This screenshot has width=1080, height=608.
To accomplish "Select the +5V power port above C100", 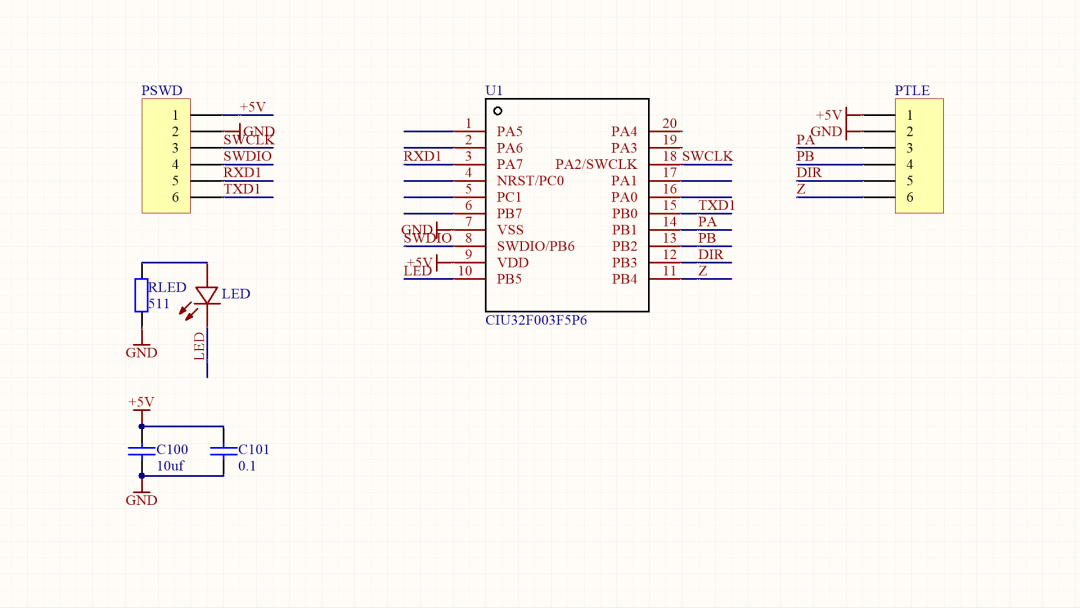I will (x=141, y=404).
